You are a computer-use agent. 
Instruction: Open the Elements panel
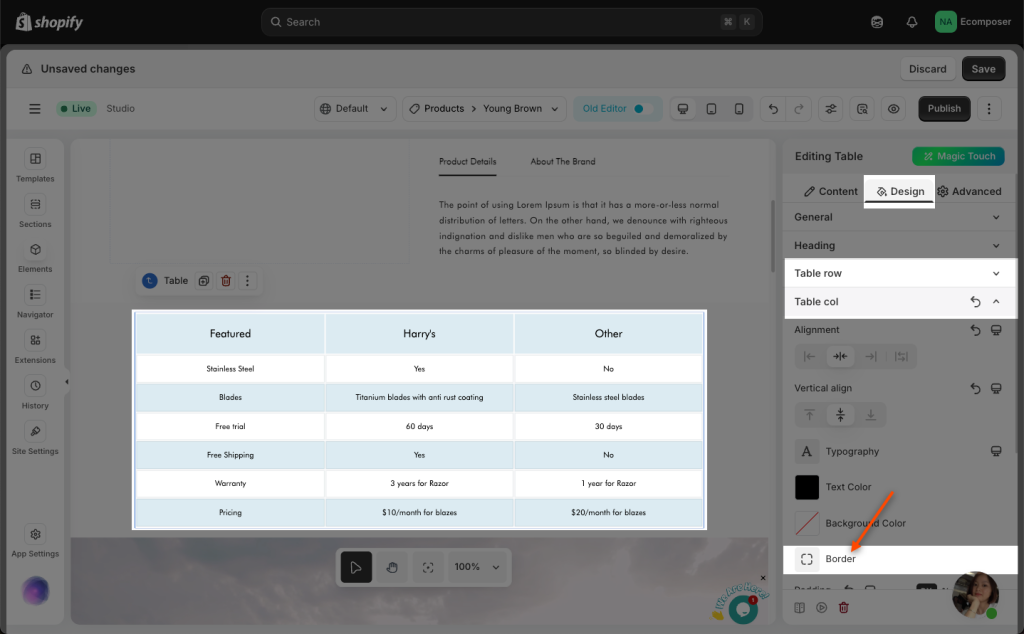pyautogui.click(x=35, y=256)
